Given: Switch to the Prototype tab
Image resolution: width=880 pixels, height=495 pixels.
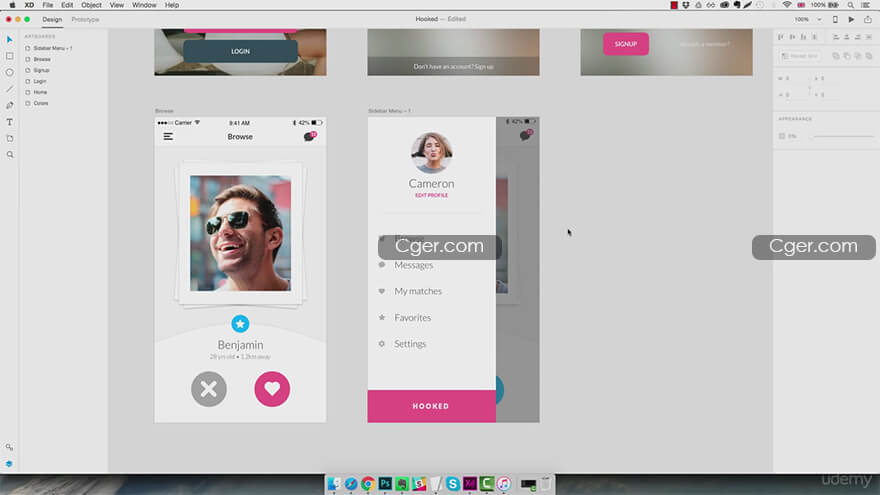Looking at the screenshot, I should click(85, 19).
